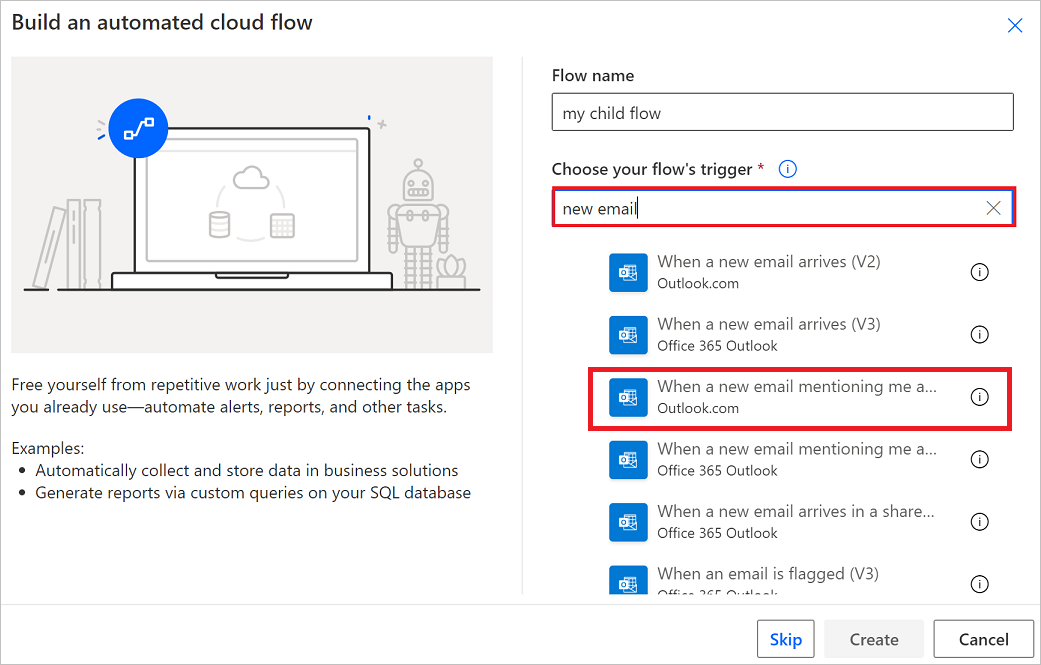Screen dimensions: 1041x665
Task: Select the Outlook.com connector icon beside 'When a new email arrives (V2)'
Action: 628,271
